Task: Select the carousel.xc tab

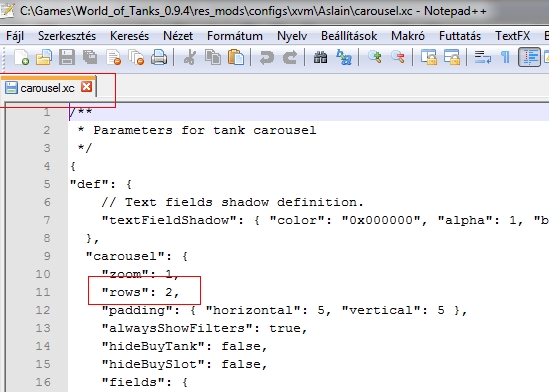Action: 47,88
